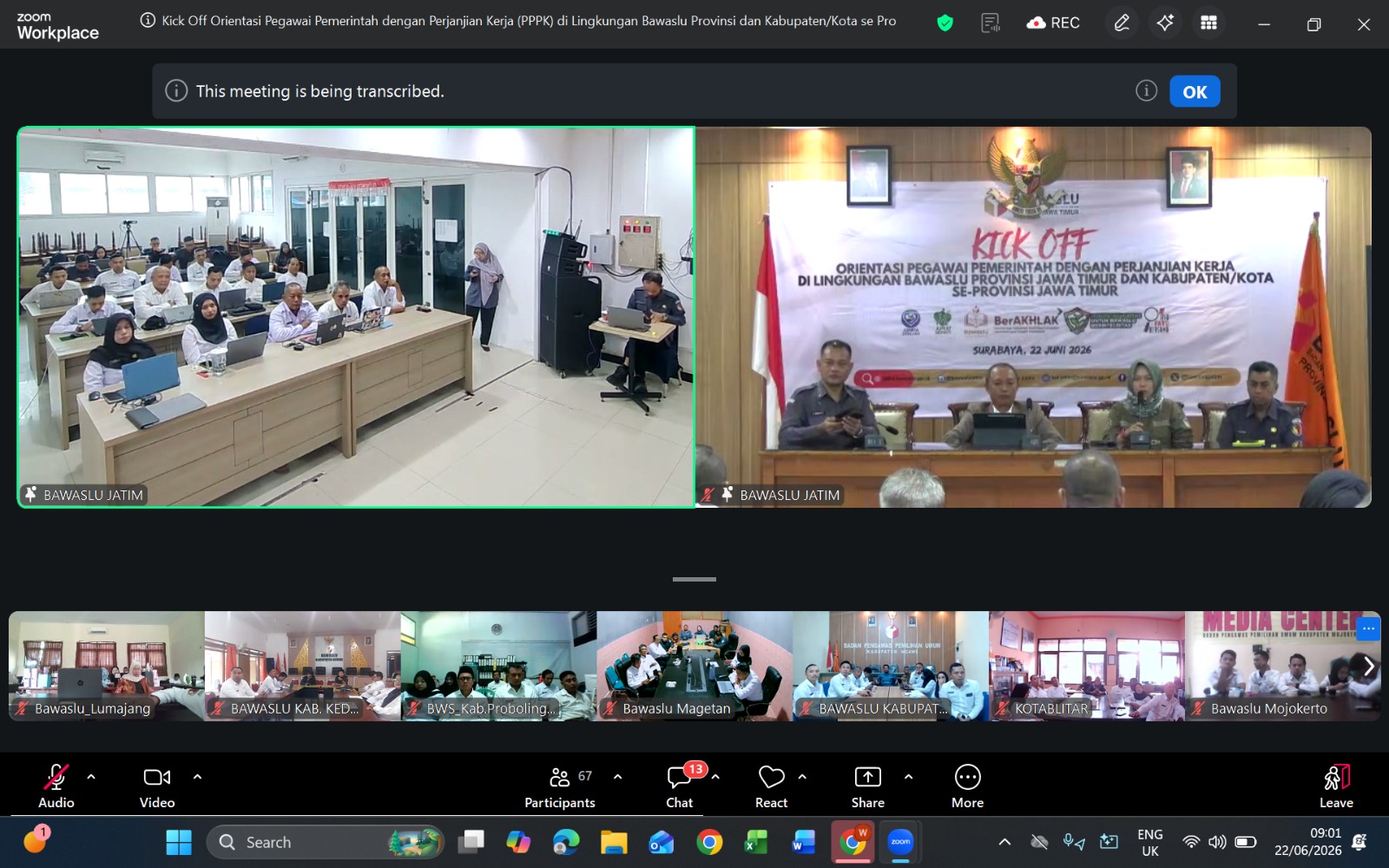The width and height of the screenshot is (1389, 868).
Task: Switch to the Zoom taskbar icon
Action: pos(901,842)
